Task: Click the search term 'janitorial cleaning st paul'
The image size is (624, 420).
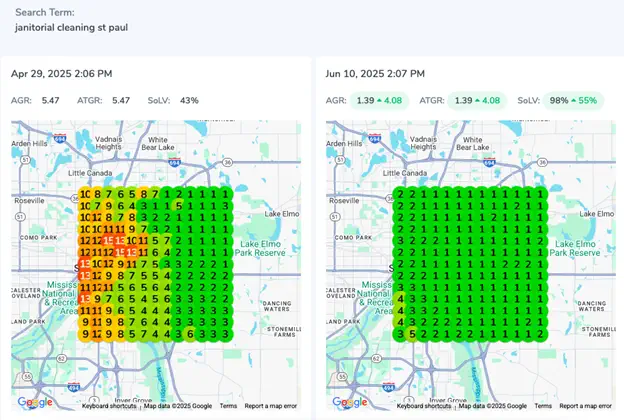Action: [72, 27]
